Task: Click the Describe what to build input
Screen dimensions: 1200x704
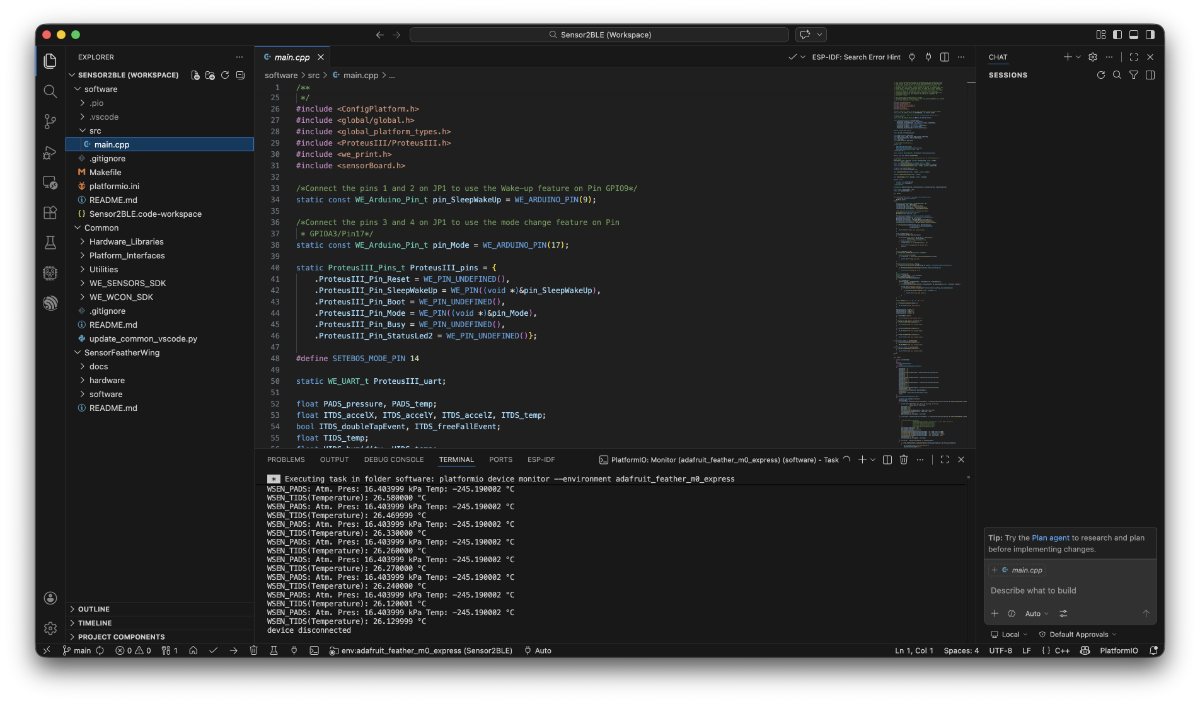Action: (1070, 590)
